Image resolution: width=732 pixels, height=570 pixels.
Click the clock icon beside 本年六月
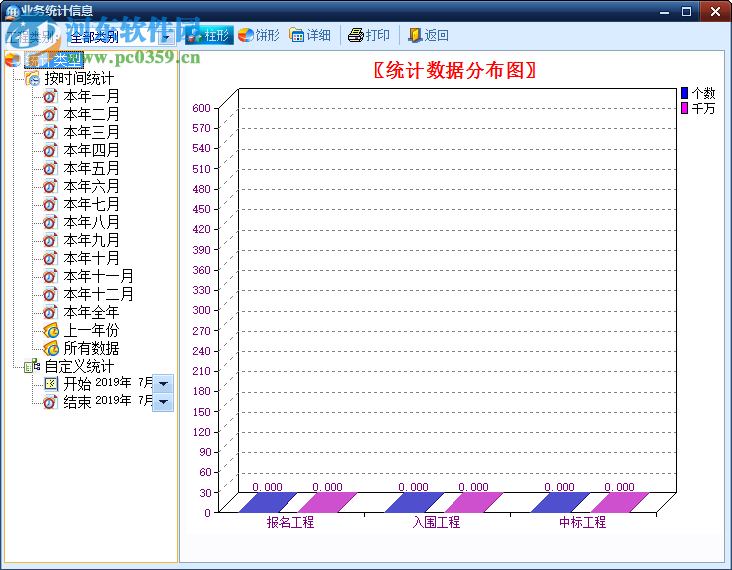click(x=50, y=186)
